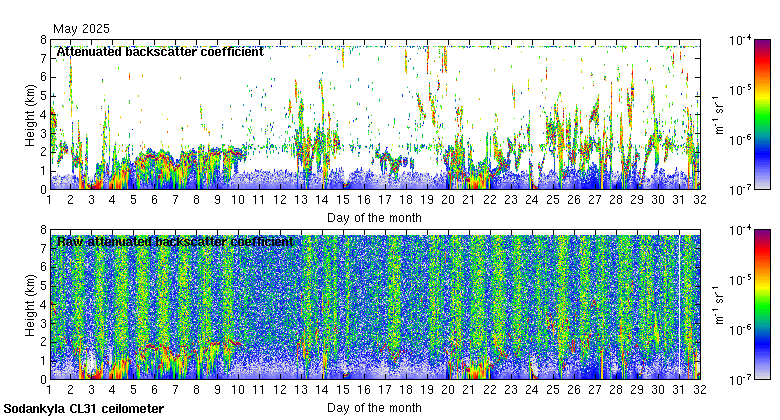Click the 'May 2025' title text
780x420 pixels.
click(81, 29)
